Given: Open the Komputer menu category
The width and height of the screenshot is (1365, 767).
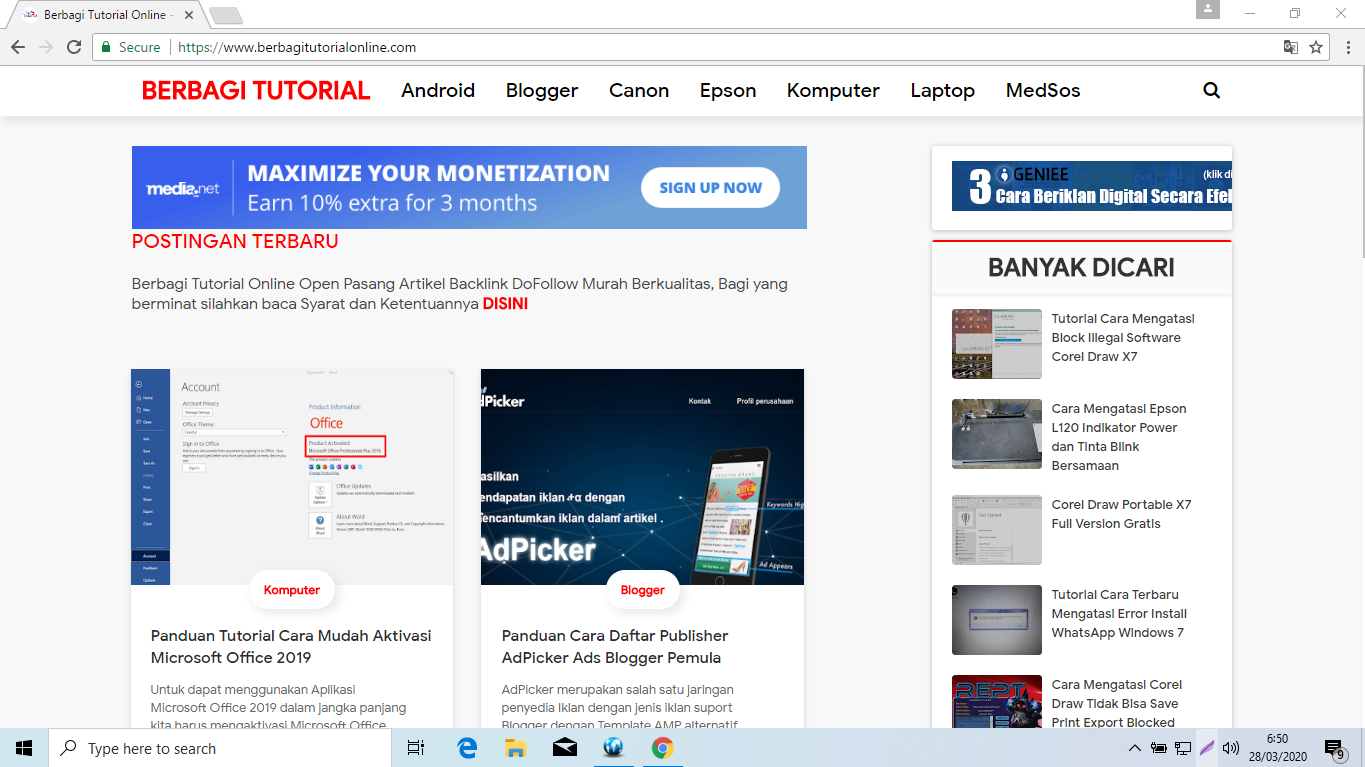Looking at the screenshot, I should (833, 90).
